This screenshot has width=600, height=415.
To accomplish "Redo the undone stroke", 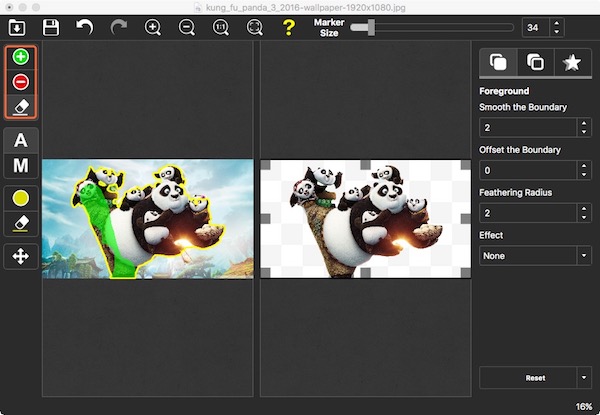I will click(119, 28).
